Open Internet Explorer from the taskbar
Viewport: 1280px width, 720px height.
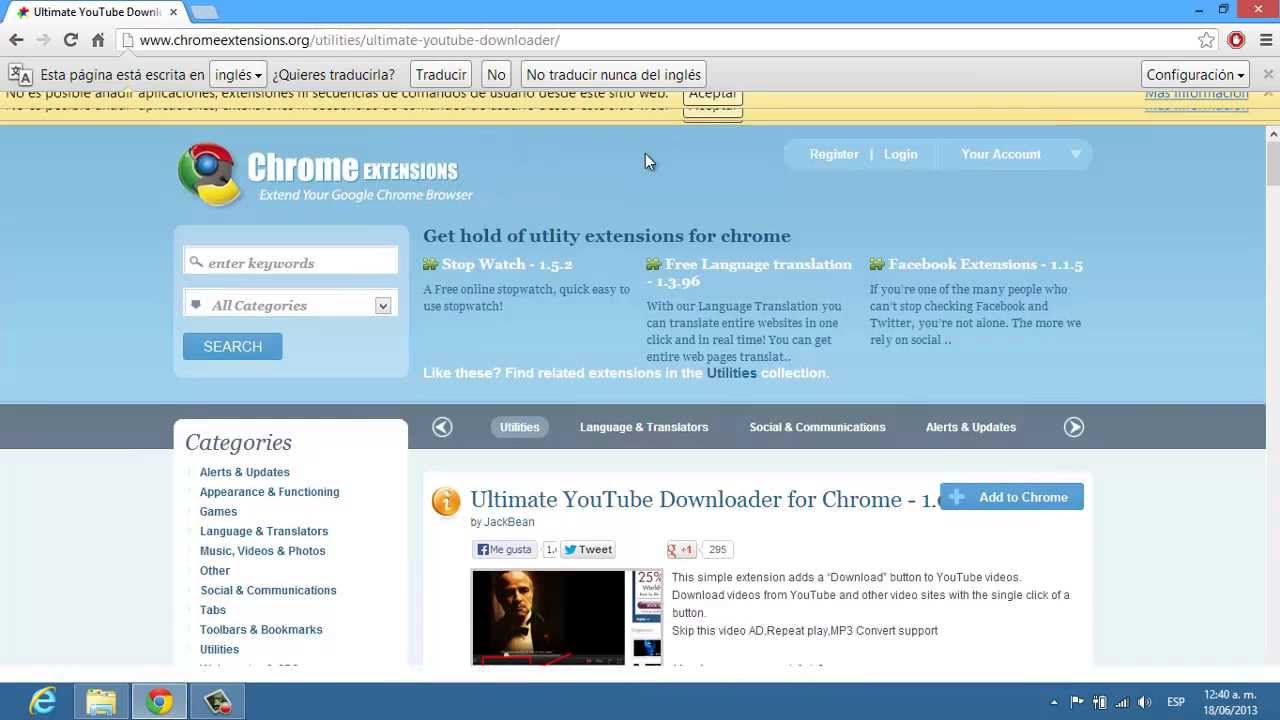[x=43, y=702]
